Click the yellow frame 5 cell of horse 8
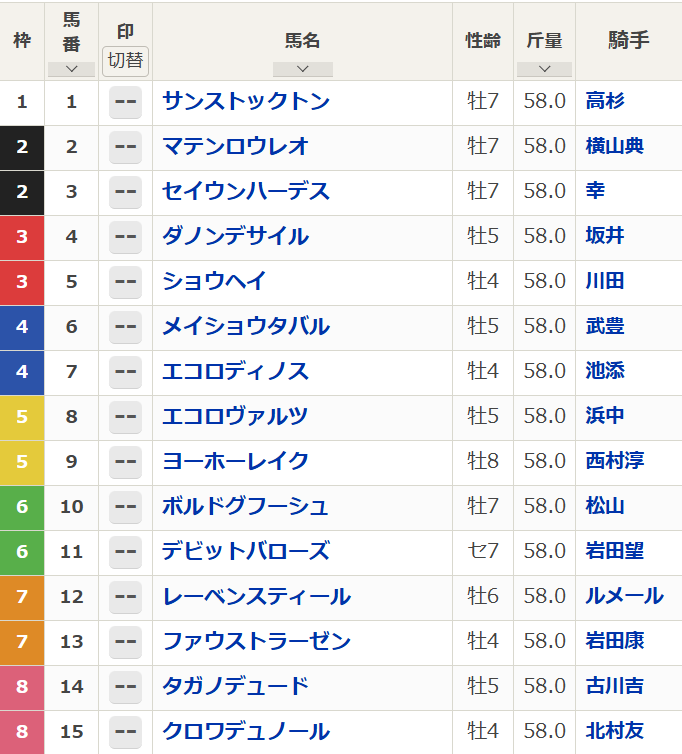Viewport: 682px width, 754px height. coord(22,417)
